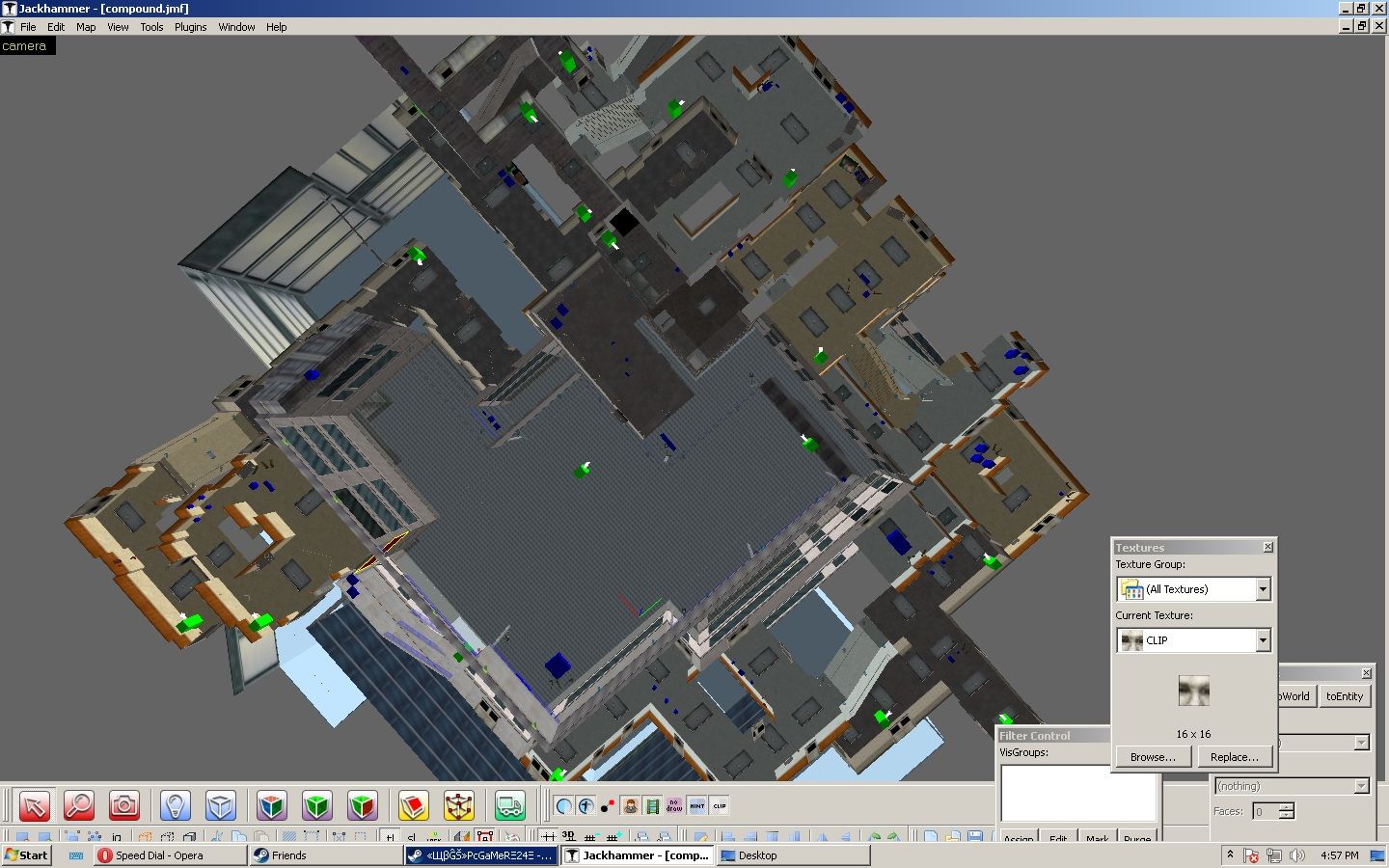This screenshot has width=1389, height=868.
Task: Choose the Camera tool
Action: point(124,805)
